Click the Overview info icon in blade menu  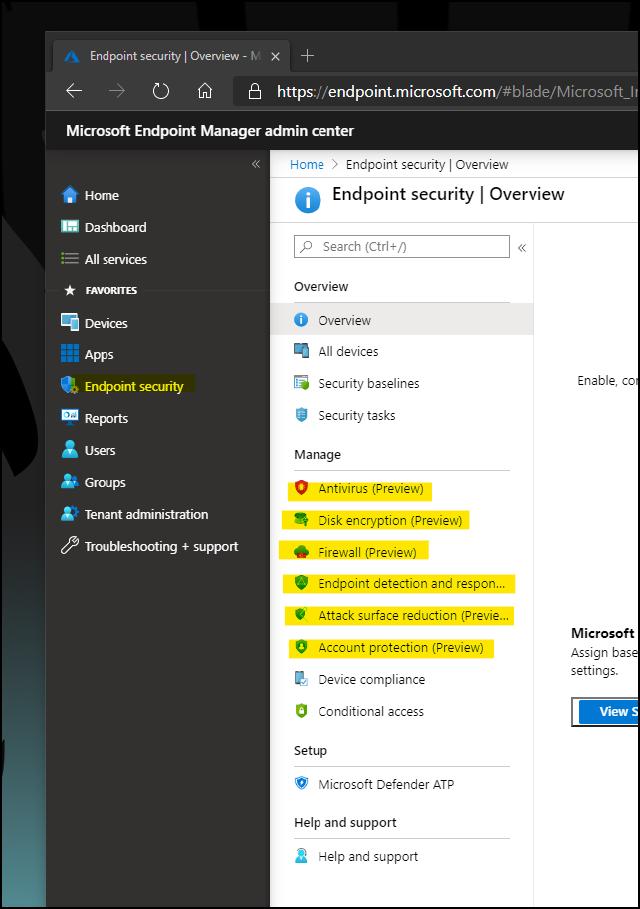tap(301, 319)
